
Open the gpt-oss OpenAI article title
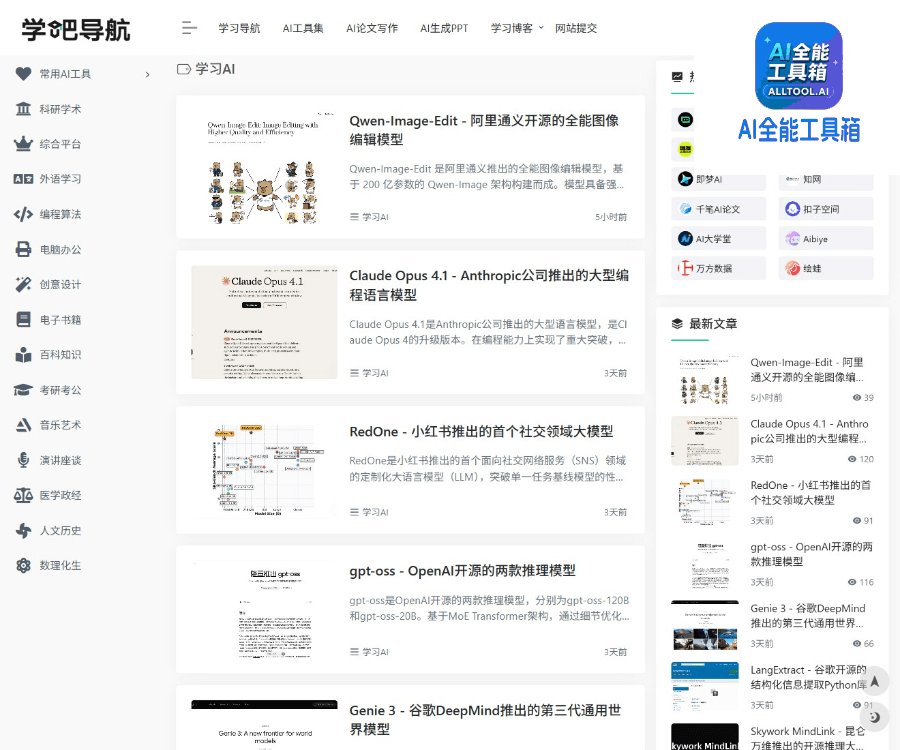(x=462, y=571)
